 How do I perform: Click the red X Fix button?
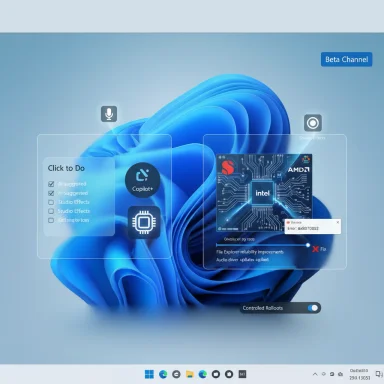pyautogui.click(x=319, y=249)
